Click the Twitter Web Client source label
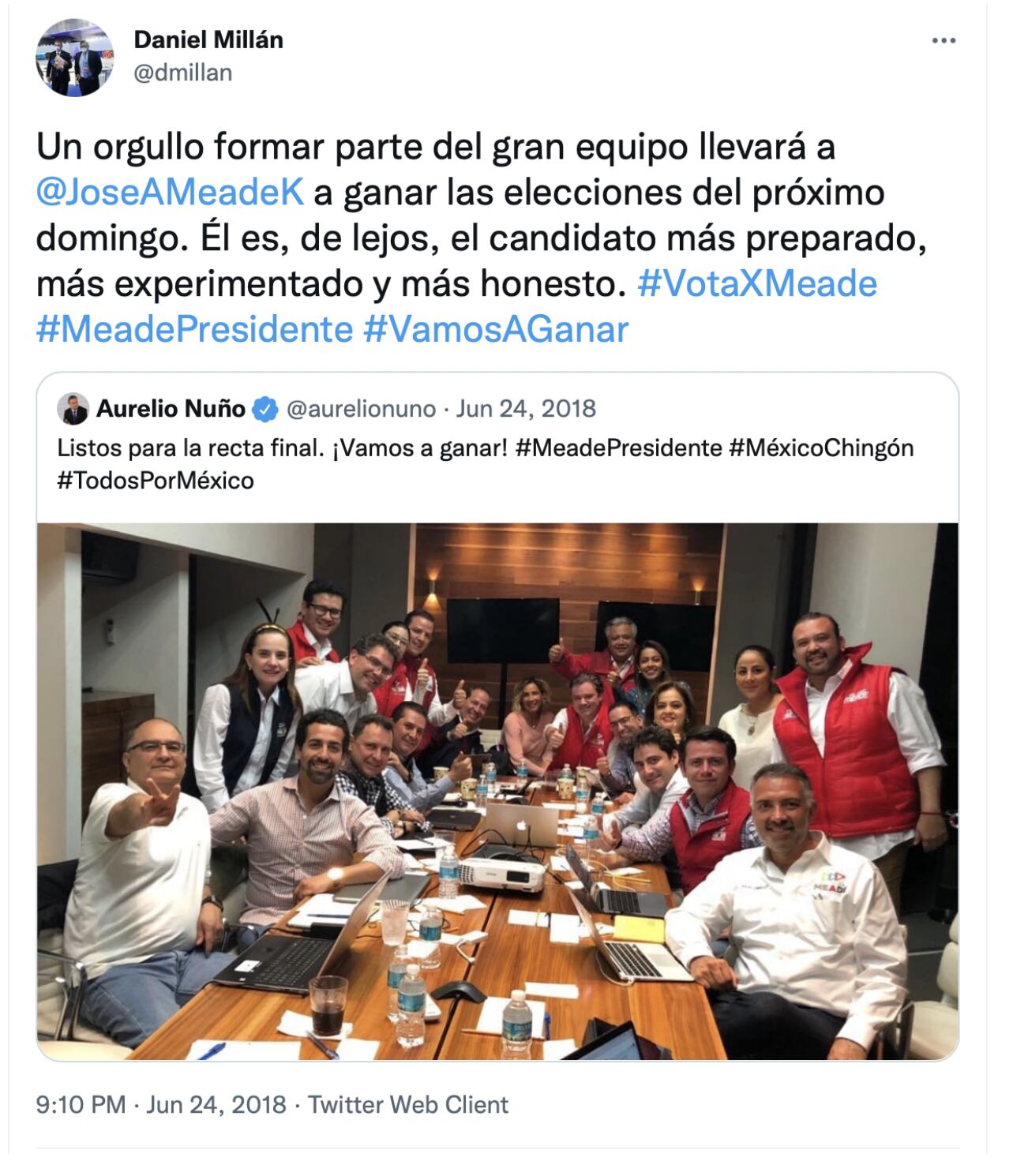The height and width of the screenshot is (1176, 1028). point(408,1104)
